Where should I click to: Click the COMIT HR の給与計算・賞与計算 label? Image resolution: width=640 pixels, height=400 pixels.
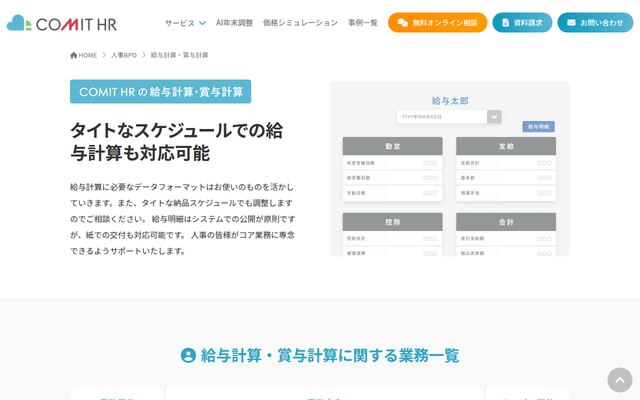click(160, 91)
